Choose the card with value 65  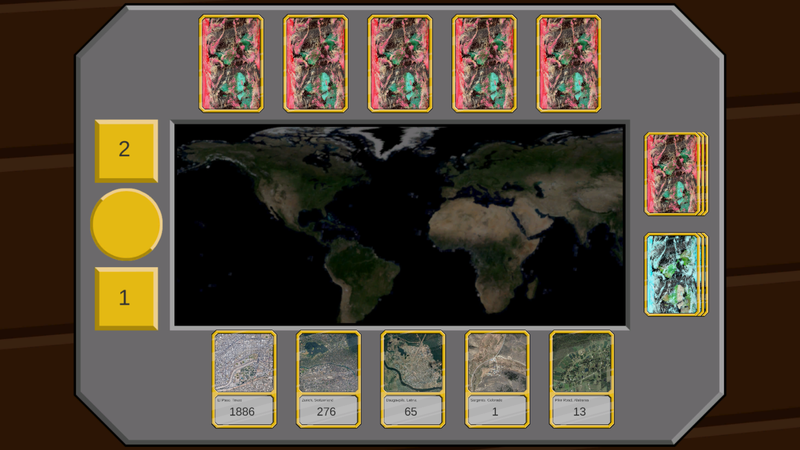pyautogui.click(x=413, y=379)
